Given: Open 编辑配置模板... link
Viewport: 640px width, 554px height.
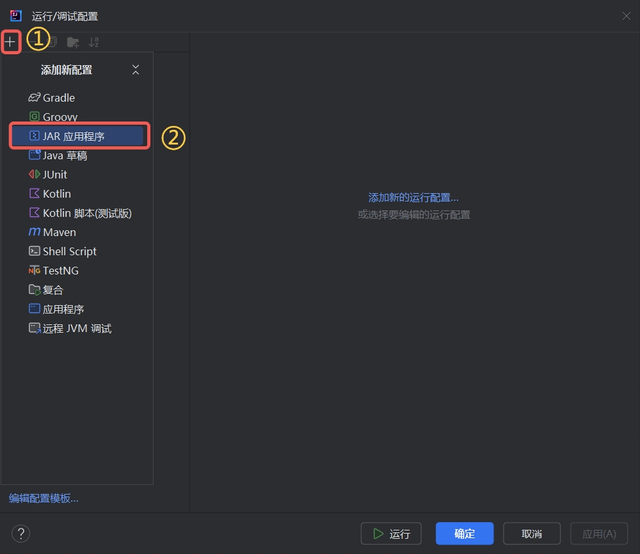Looking at the screenshot, I should (x=44, y=498).
